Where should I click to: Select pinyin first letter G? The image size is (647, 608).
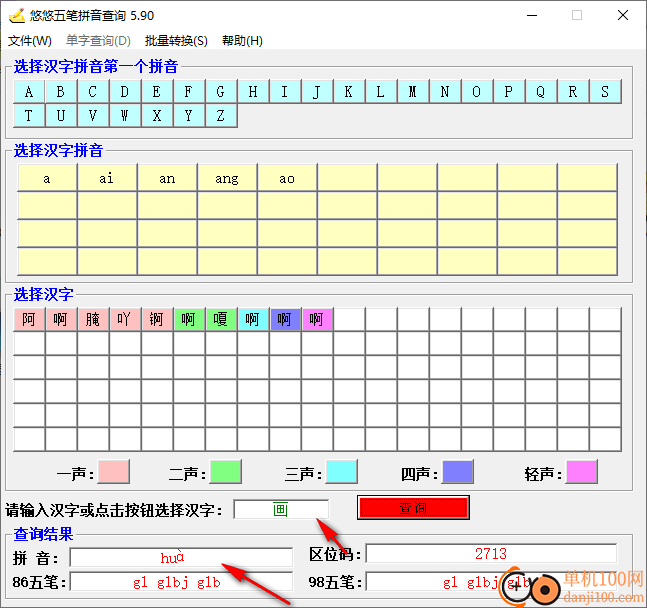click(221, 92)
